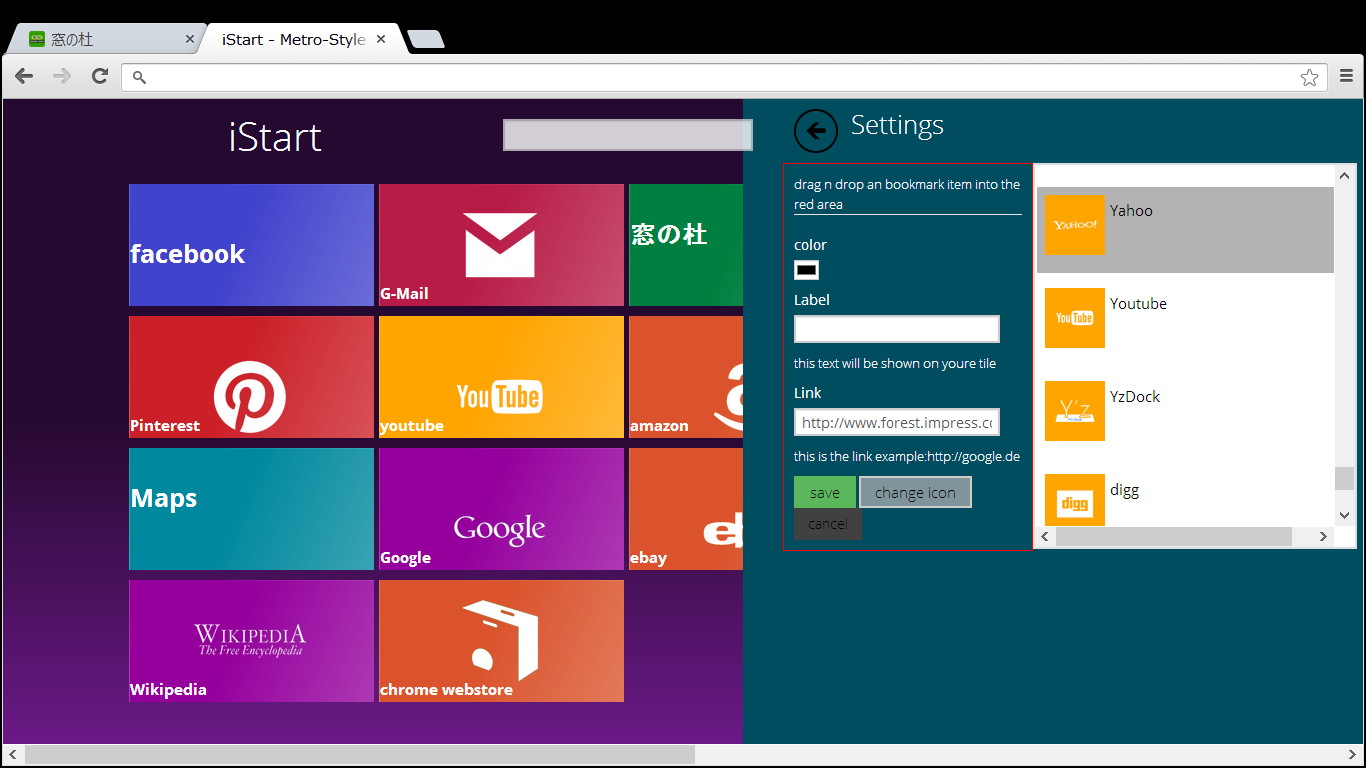This screenshot has width=1366, height=768.
Task: Cancel the tile settings
Action: point(828,524)
